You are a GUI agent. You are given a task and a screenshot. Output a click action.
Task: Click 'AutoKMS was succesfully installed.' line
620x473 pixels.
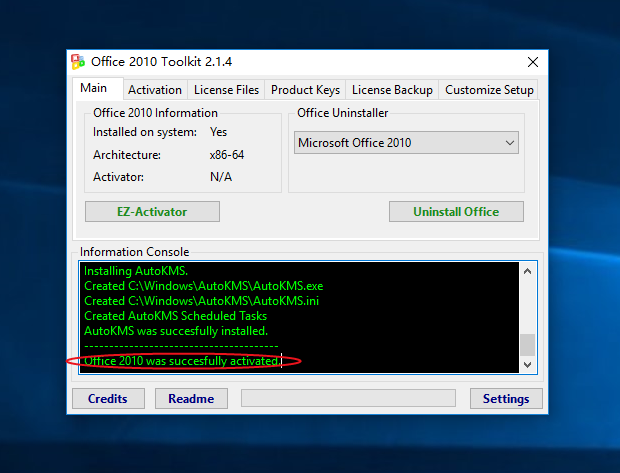click(176, 331)
